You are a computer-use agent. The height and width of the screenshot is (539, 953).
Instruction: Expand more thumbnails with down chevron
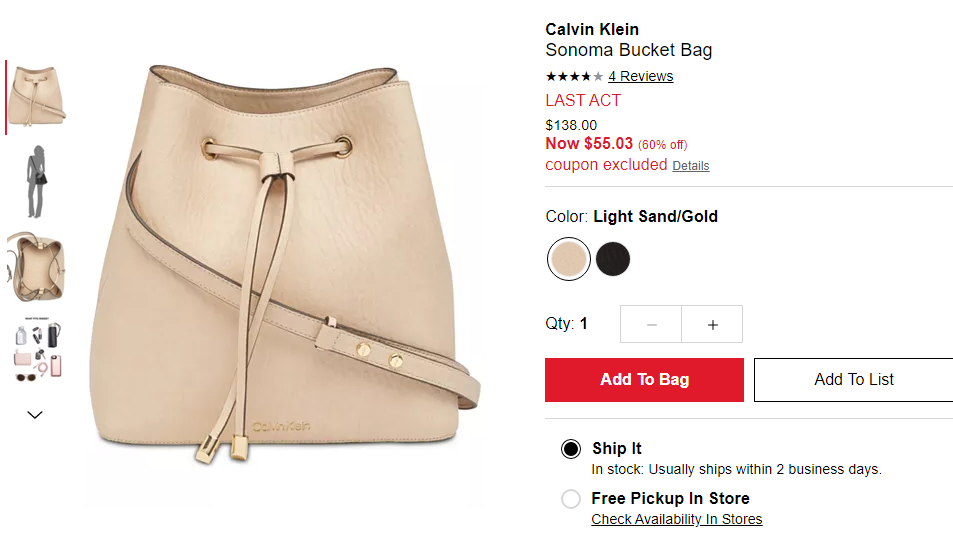point(35,415)
